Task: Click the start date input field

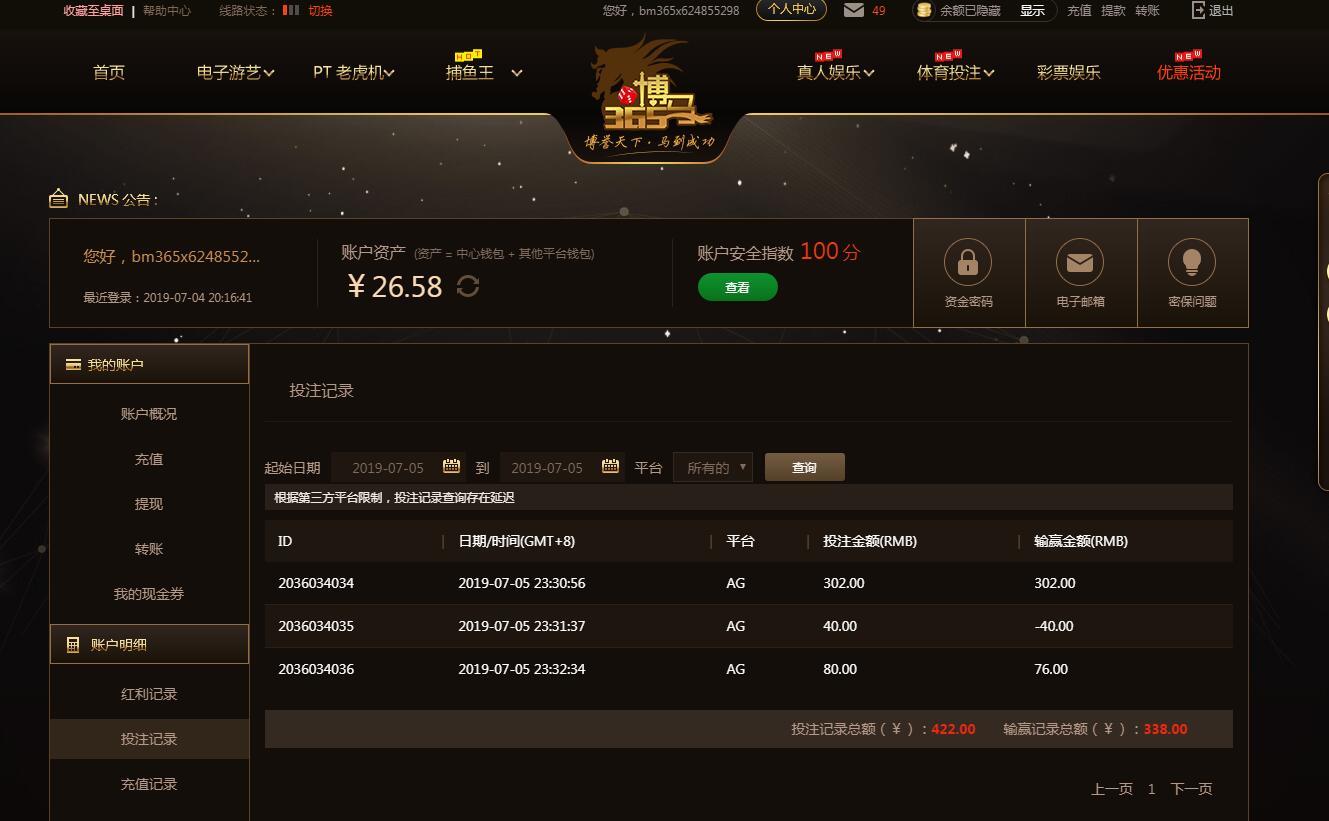Action: tap(398, 467)
